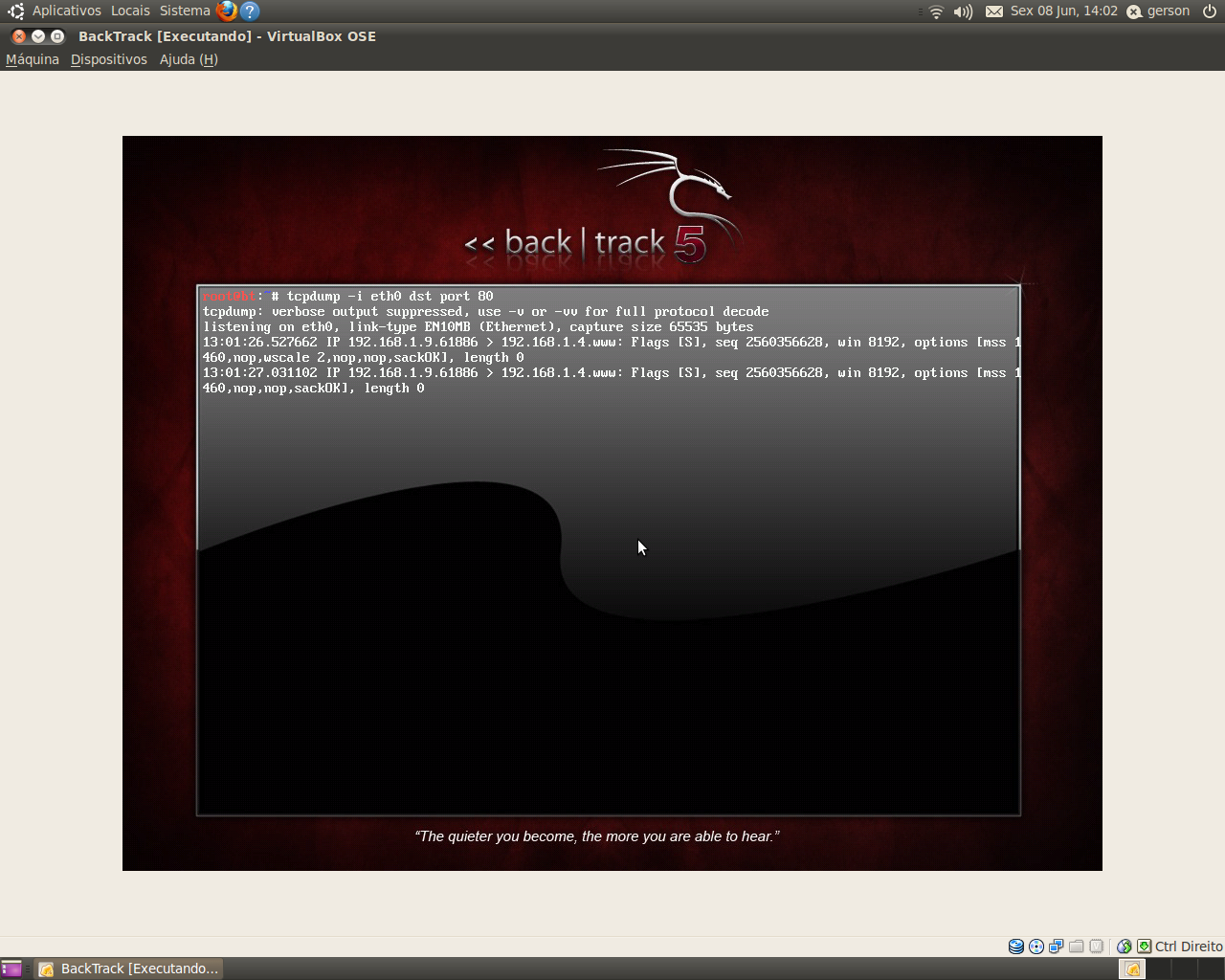This screenshot has height=980, width=1225.
Task: Click the keyboard capture green arrow icon
Action: point(1144,947)
